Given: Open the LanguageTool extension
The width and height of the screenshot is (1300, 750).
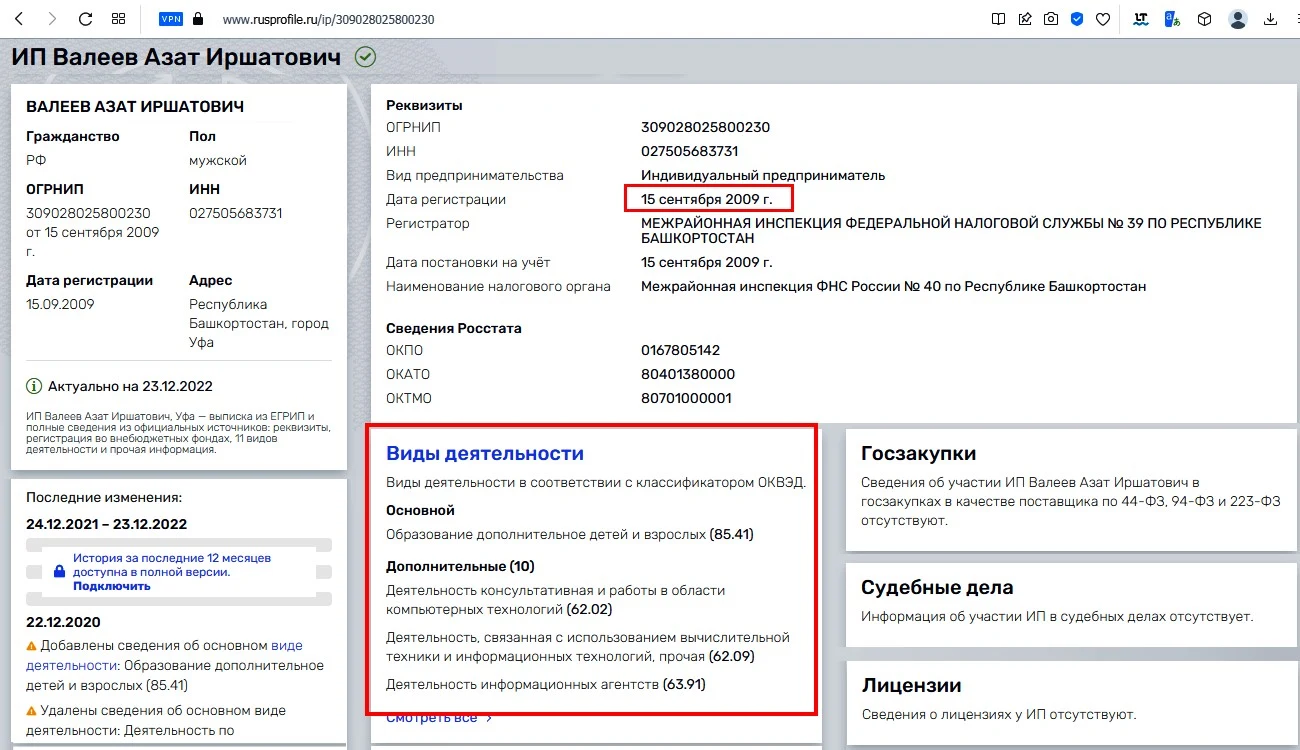Looking at the screenshot, I should pyautogui.click(x=1141, y=19).
